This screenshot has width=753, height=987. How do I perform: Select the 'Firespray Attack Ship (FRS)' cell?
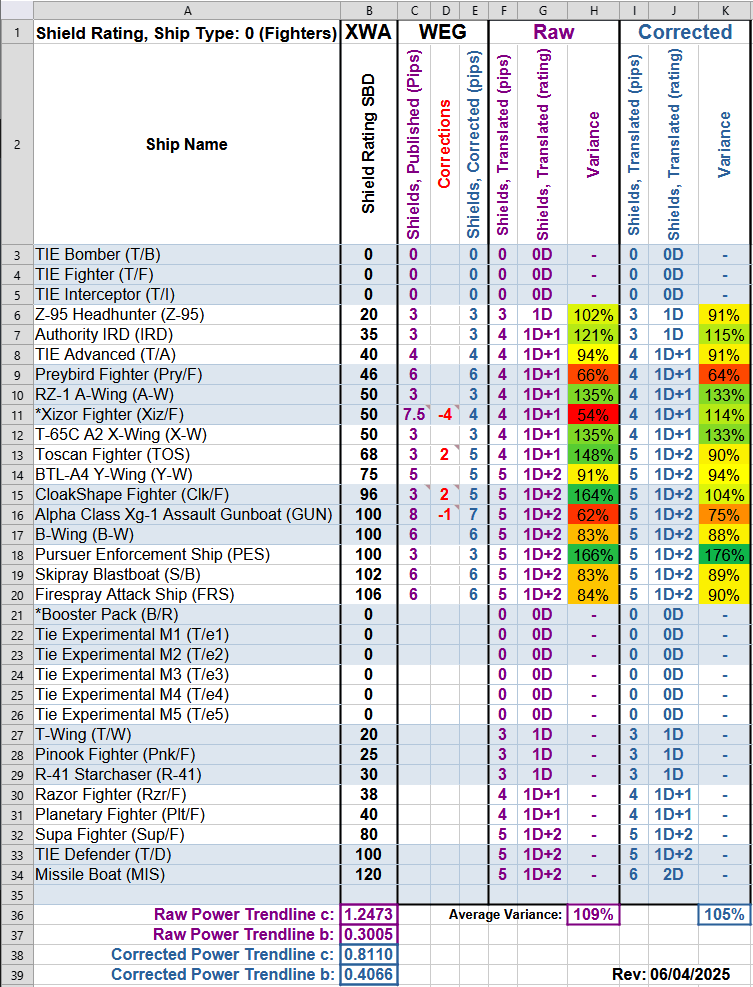pyautogui.click(x=187, y=595)
